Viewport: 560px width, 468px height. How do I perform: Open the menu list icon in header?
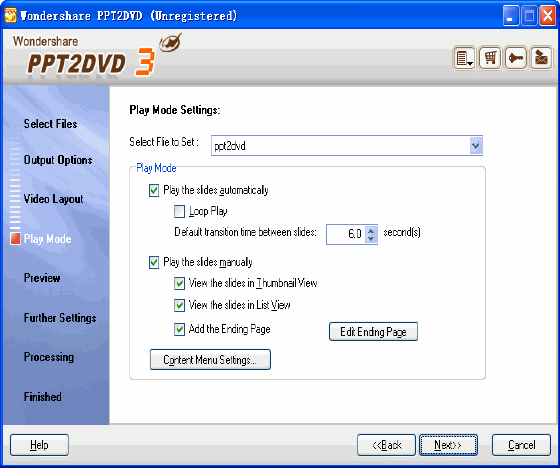464,58
